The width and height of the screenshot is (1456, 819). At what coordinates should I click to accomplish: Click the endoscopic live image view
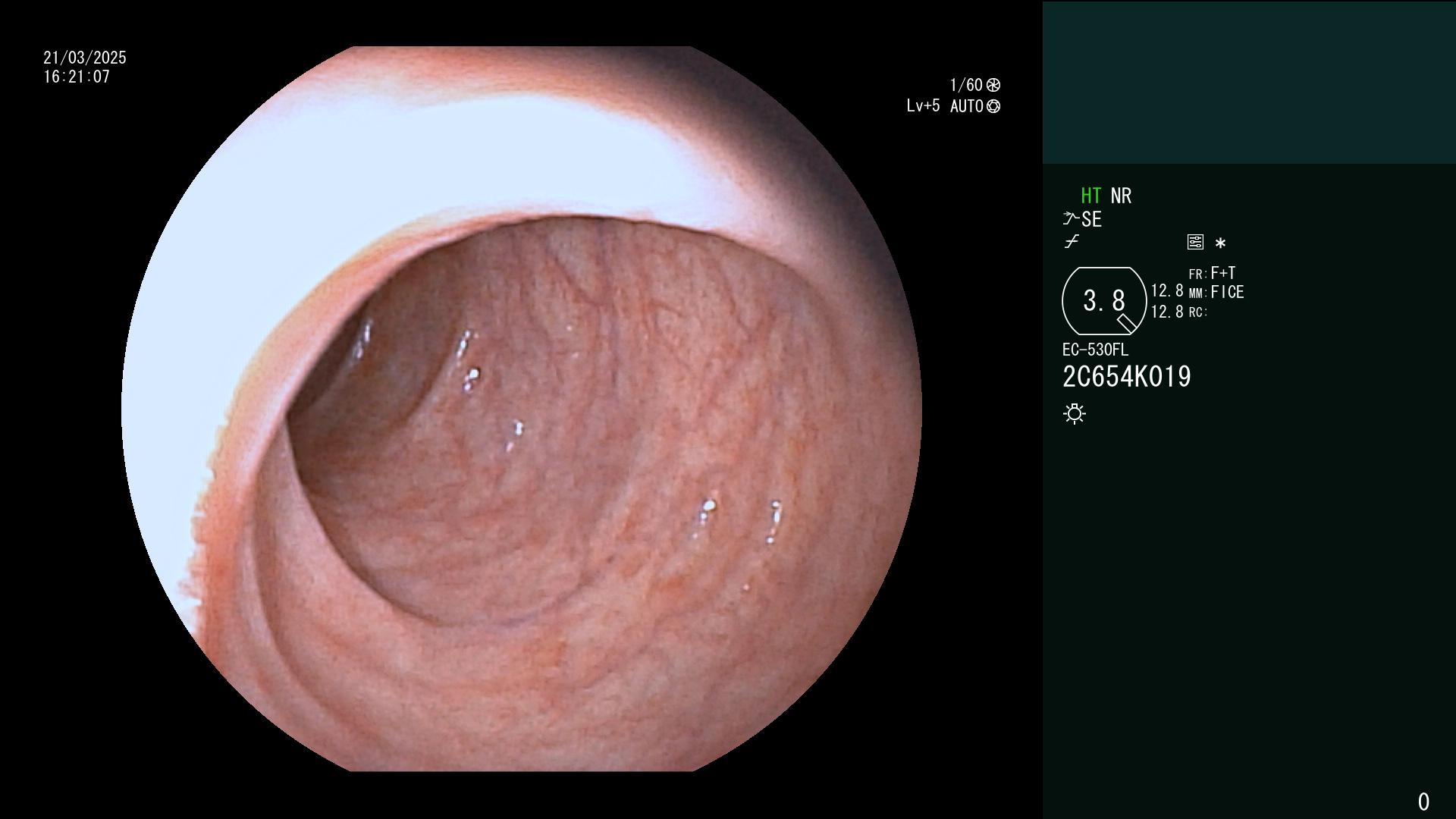522,409
